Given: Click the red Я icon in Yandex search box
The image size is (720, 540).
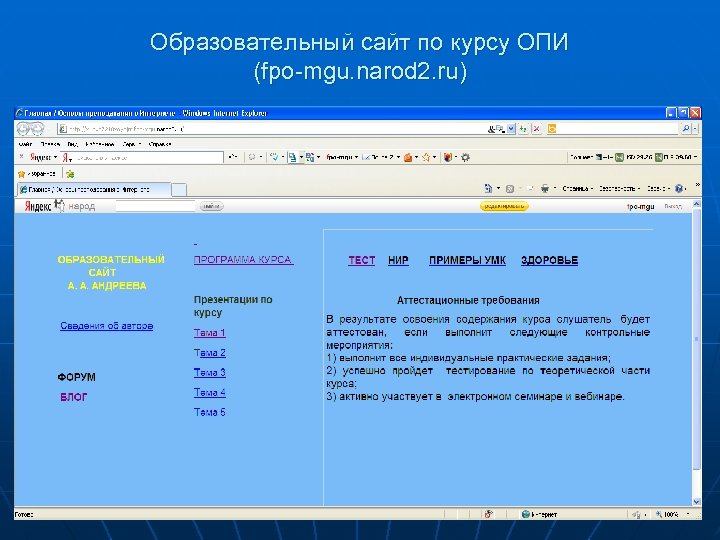Looking at the screenshot, I should pyautogui.click(x=66, y=158).
